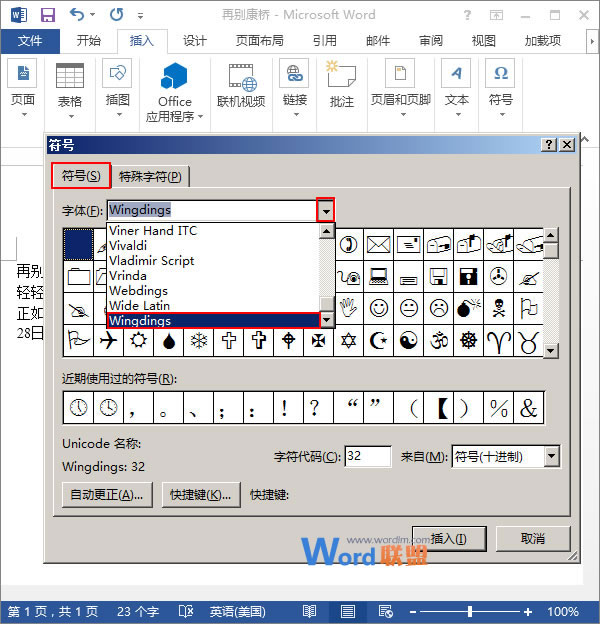Image resolution: width=600 pixels, height=624 pixels.
Task: Select the bomb symbol
Action: (x=469, y=308)
